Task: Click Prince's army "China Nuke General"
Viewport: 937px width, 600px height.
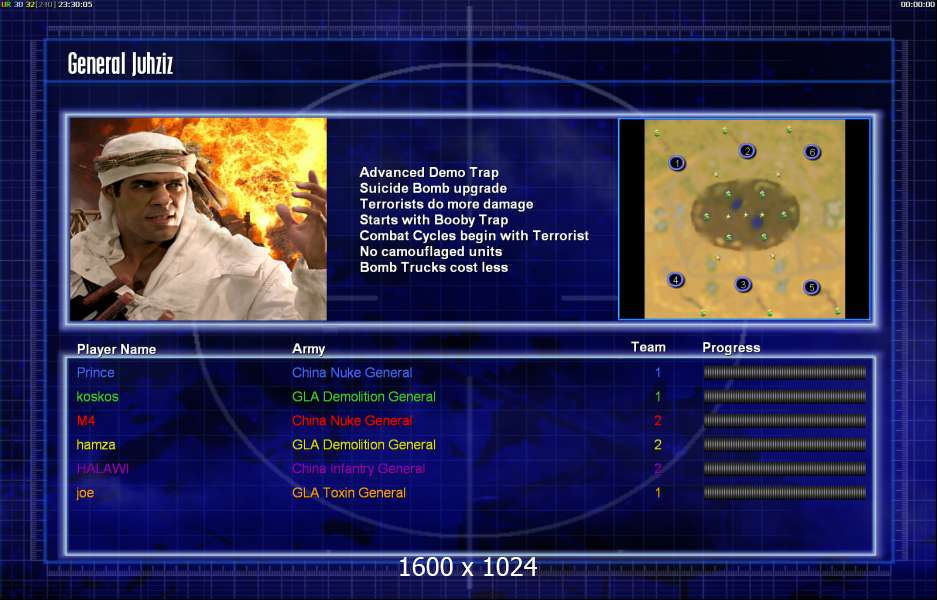Action: (x=352, y=373)
